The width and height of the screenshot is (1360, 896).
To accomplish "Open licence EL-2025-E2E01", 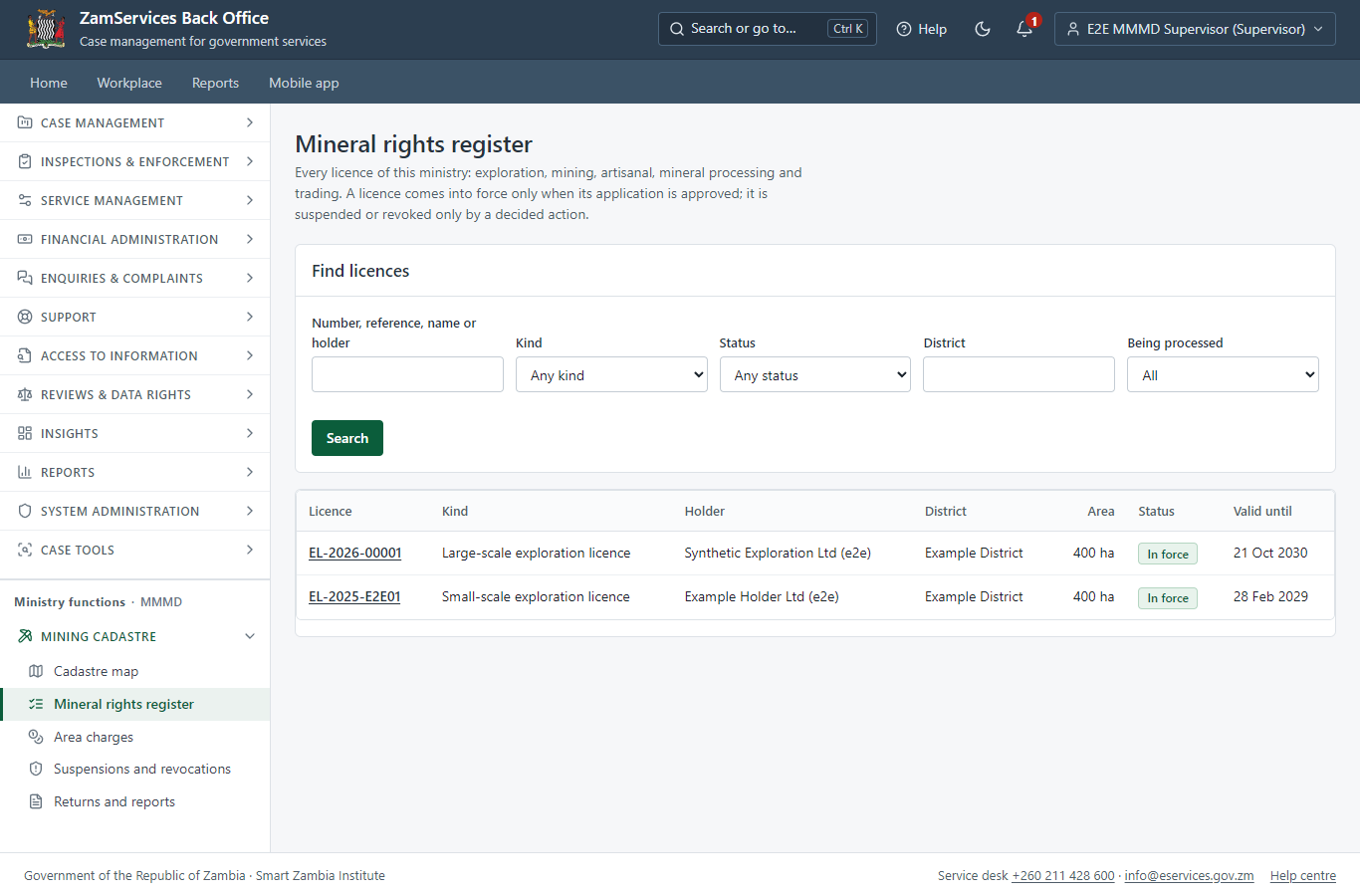I will click(354, 596).
